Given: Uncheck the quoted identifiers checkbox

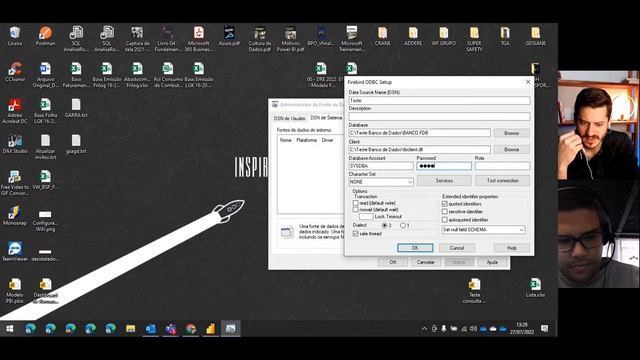Looking at the screenshot, I should [445, 204].
